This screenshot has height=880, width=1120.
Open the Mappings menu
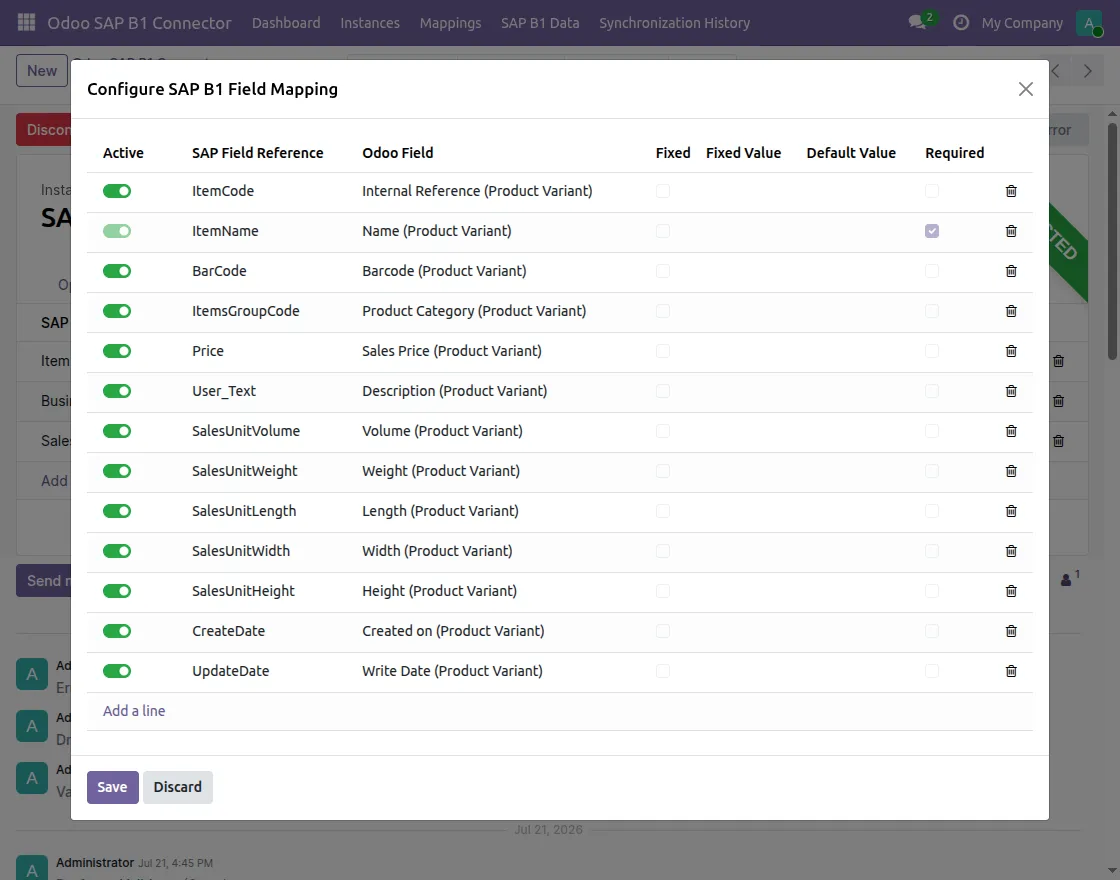pos(451,23)
